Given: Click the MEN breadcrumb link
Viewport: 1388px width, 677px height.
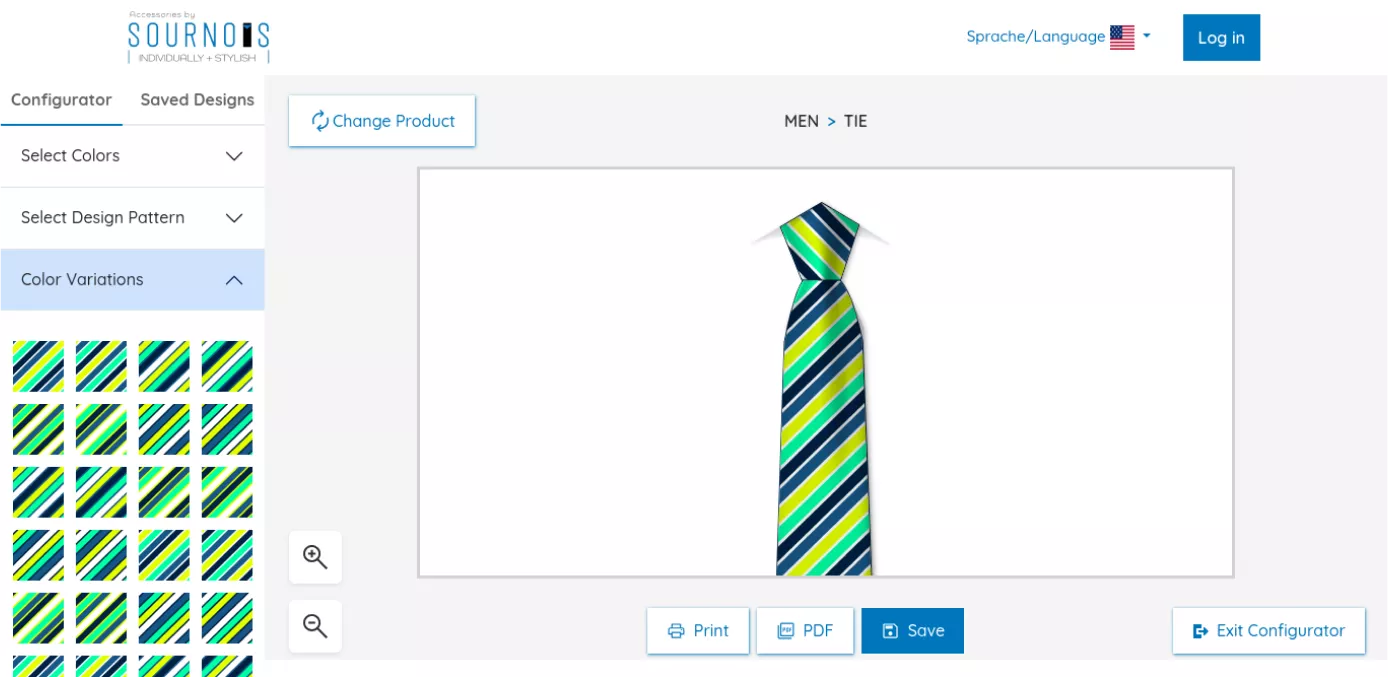Looking at the screenshot, I should (x=801, y=121).
